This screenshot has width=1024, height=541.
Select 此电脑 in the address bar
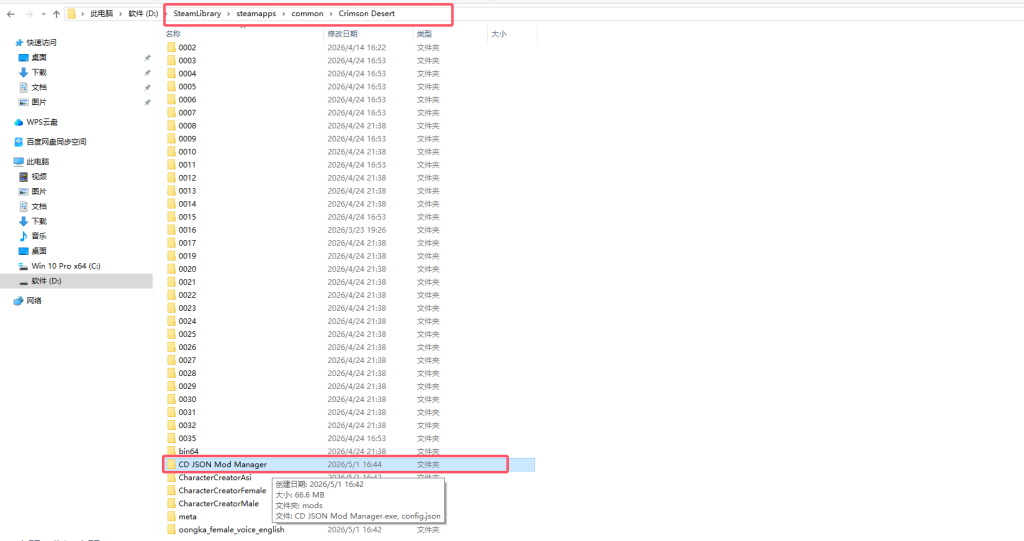(x=101, y=14)
